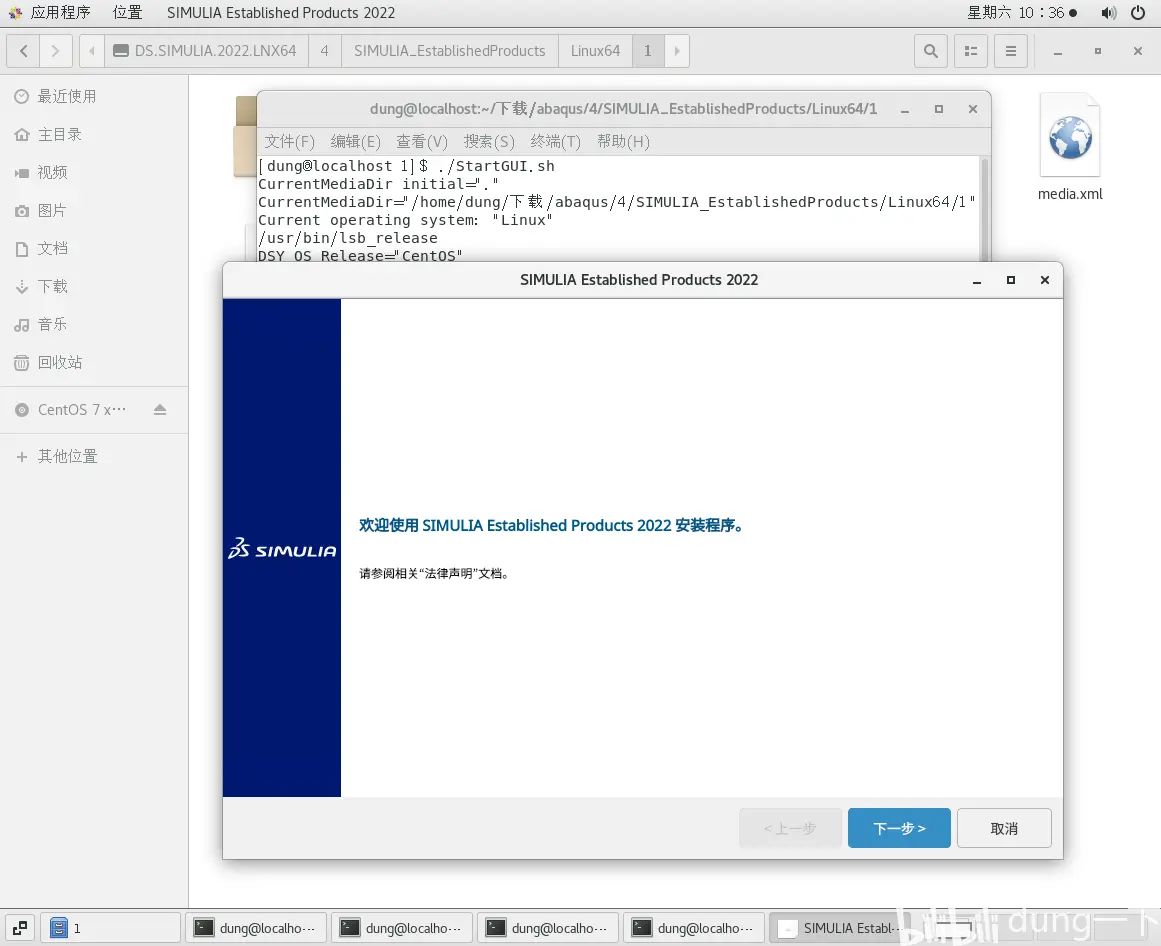
Task: Go forward in the file manager
Action: (56, 51)
